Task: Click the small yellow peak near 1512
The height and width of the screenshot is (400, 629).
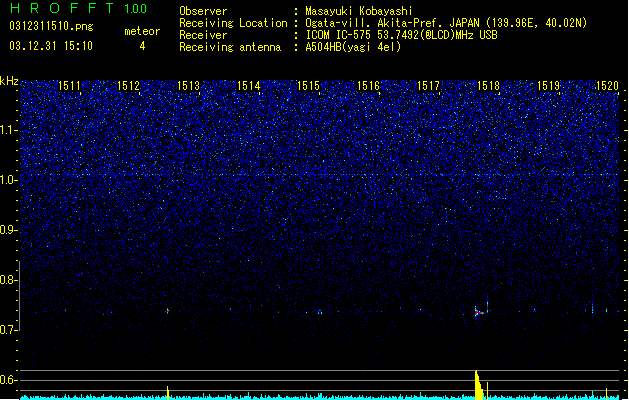Action: (168, 393)
